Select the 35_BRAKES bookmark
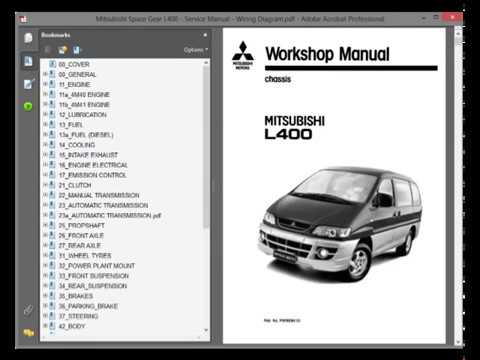Screen dimensions: 480x360 76,296
